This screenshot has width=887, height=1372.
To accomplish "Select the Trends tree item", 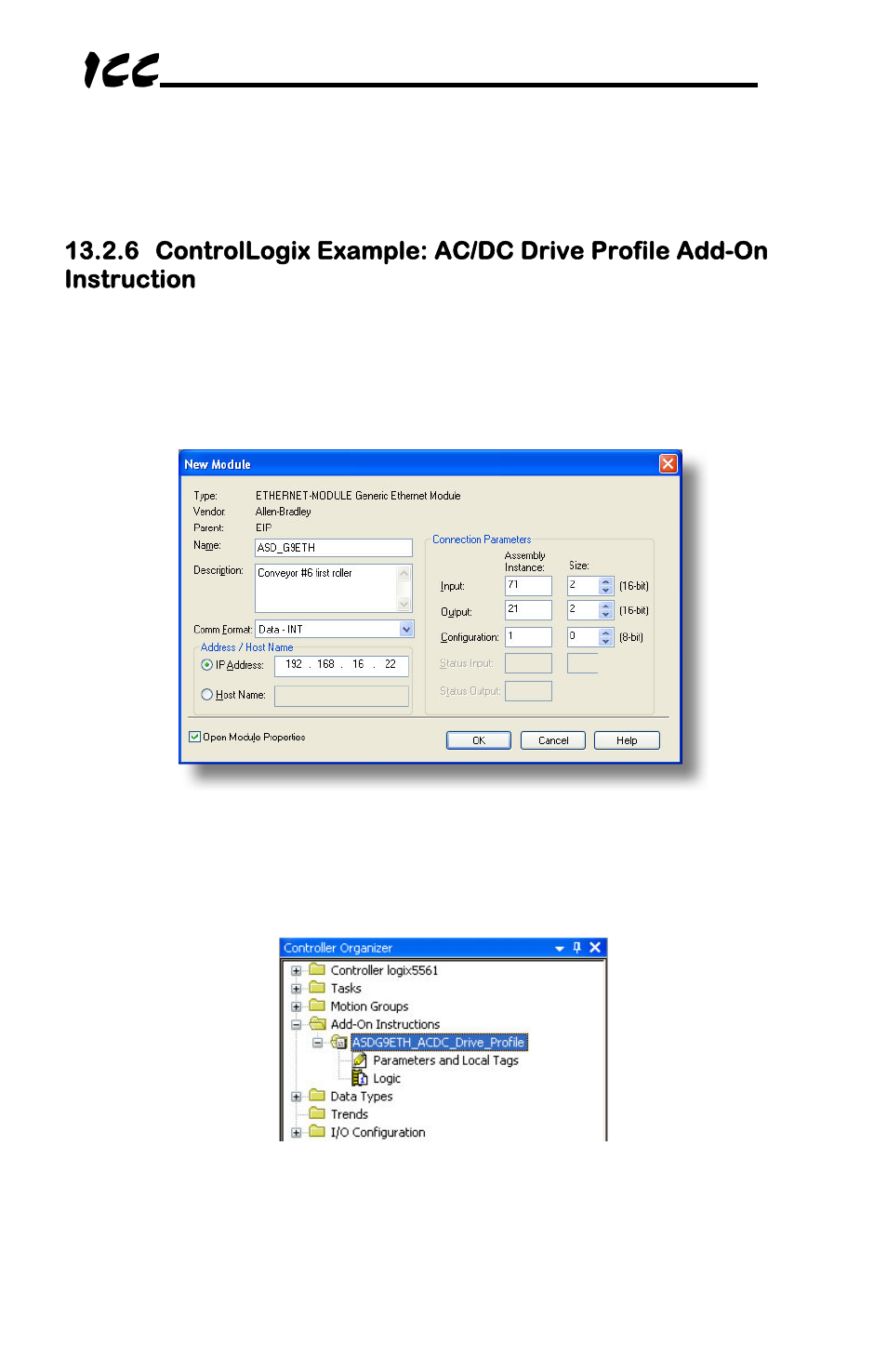I will tap(349, 1114).
